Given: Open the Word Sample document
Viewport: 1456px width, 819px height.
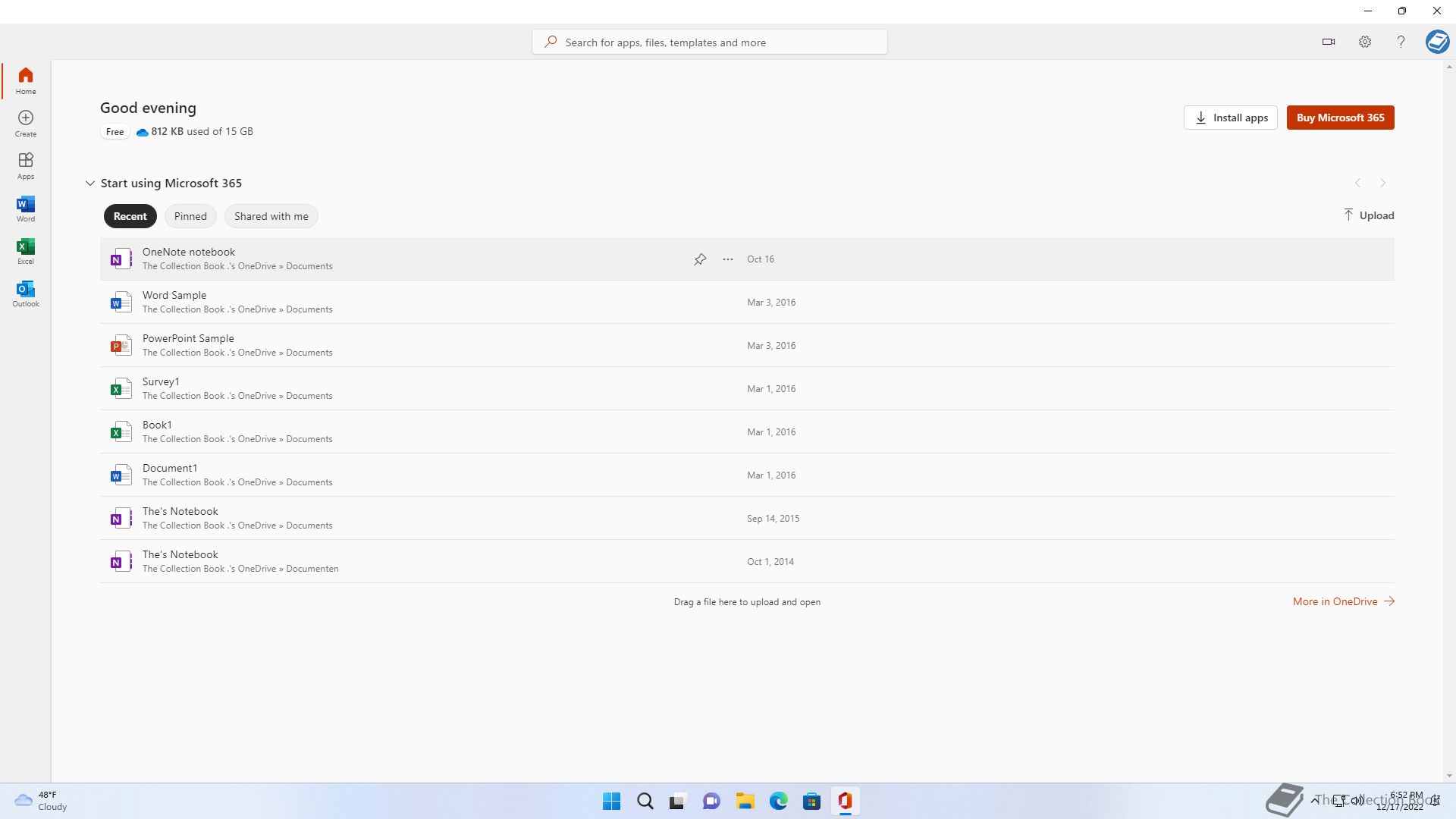Looking at the screenshot, I should click(747, 302).
